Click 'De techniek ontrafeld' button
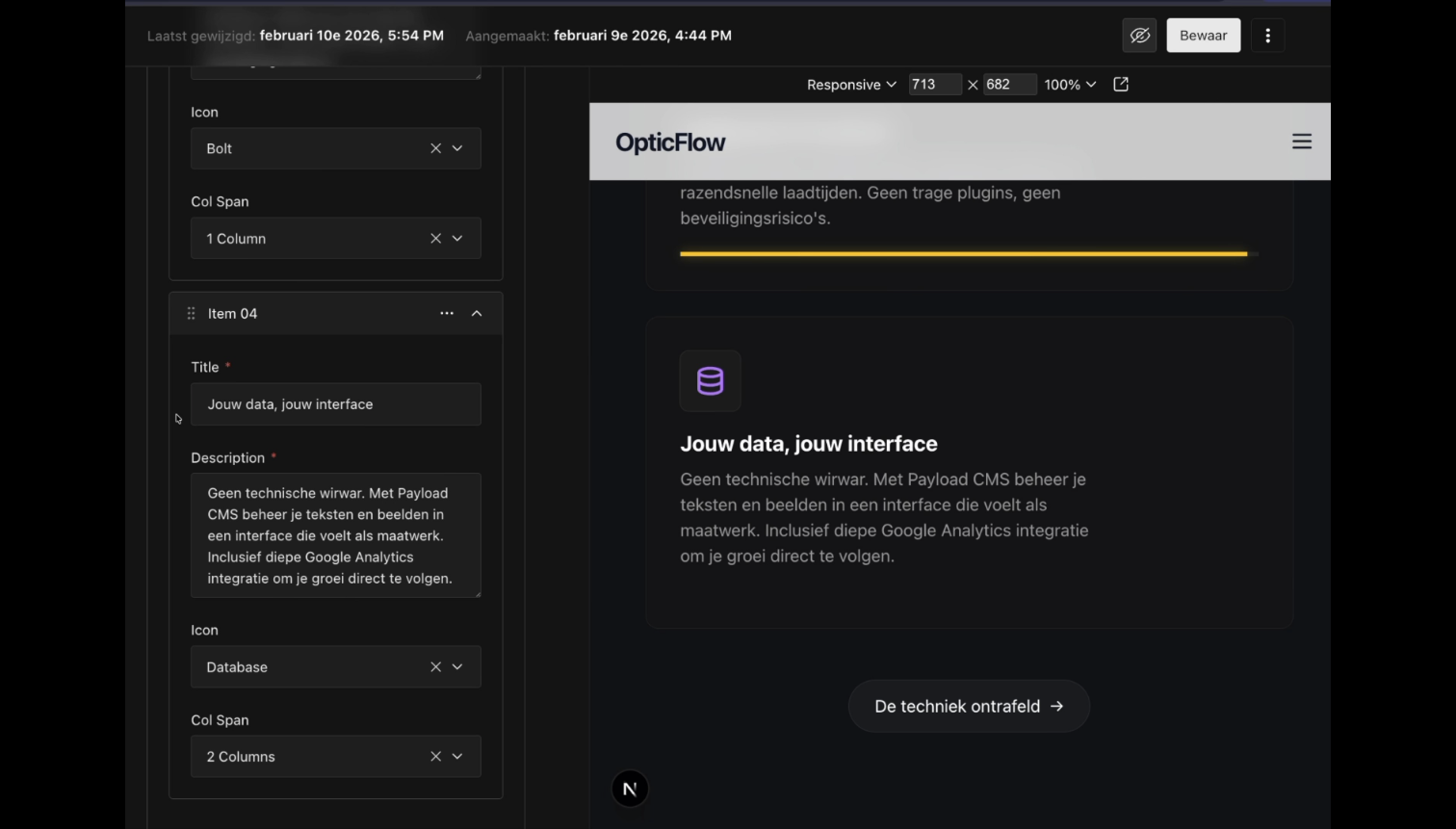Viewport: 1456px width, 829px height. [969, 707]
